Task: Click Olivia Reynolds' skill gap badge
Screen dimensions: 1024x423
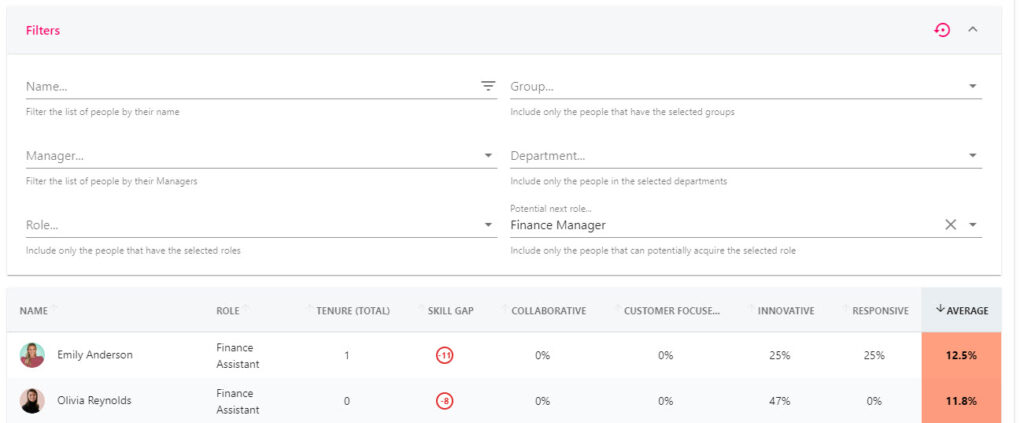Action: pos(445,401)
